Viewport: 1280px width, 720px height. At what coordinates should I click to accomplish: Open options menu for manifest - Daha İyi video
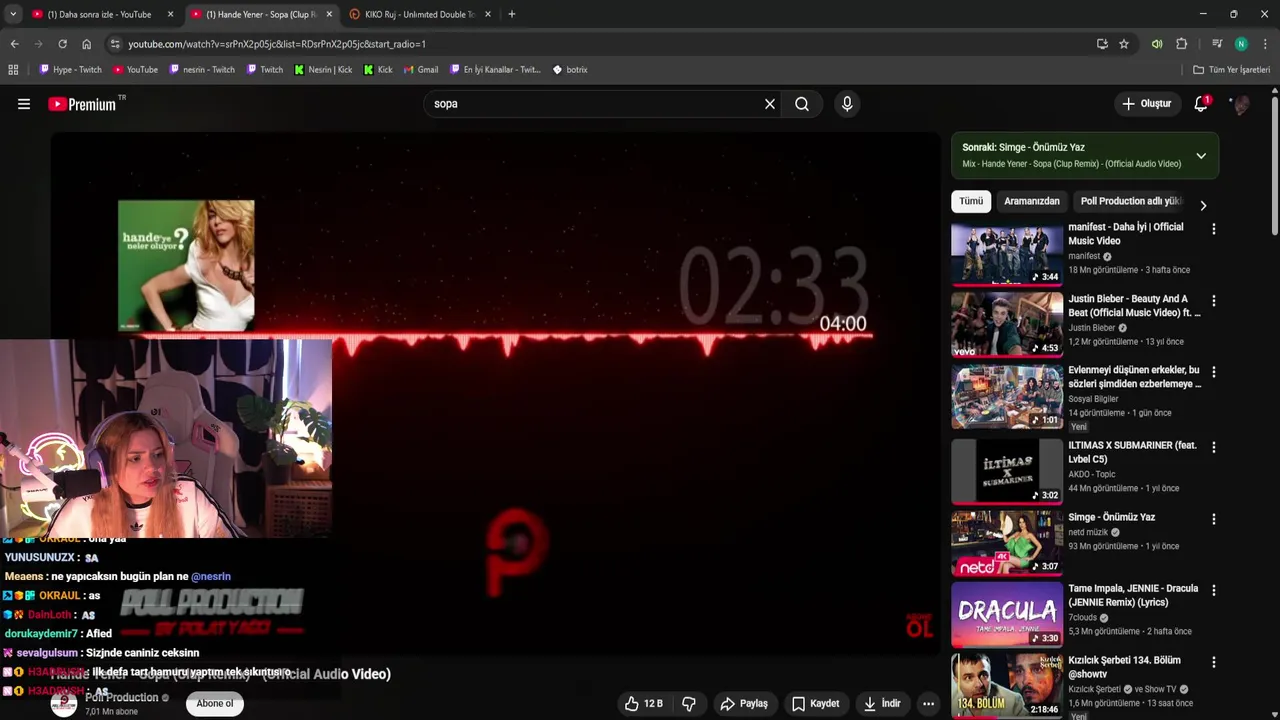(x=1214, y=229)
